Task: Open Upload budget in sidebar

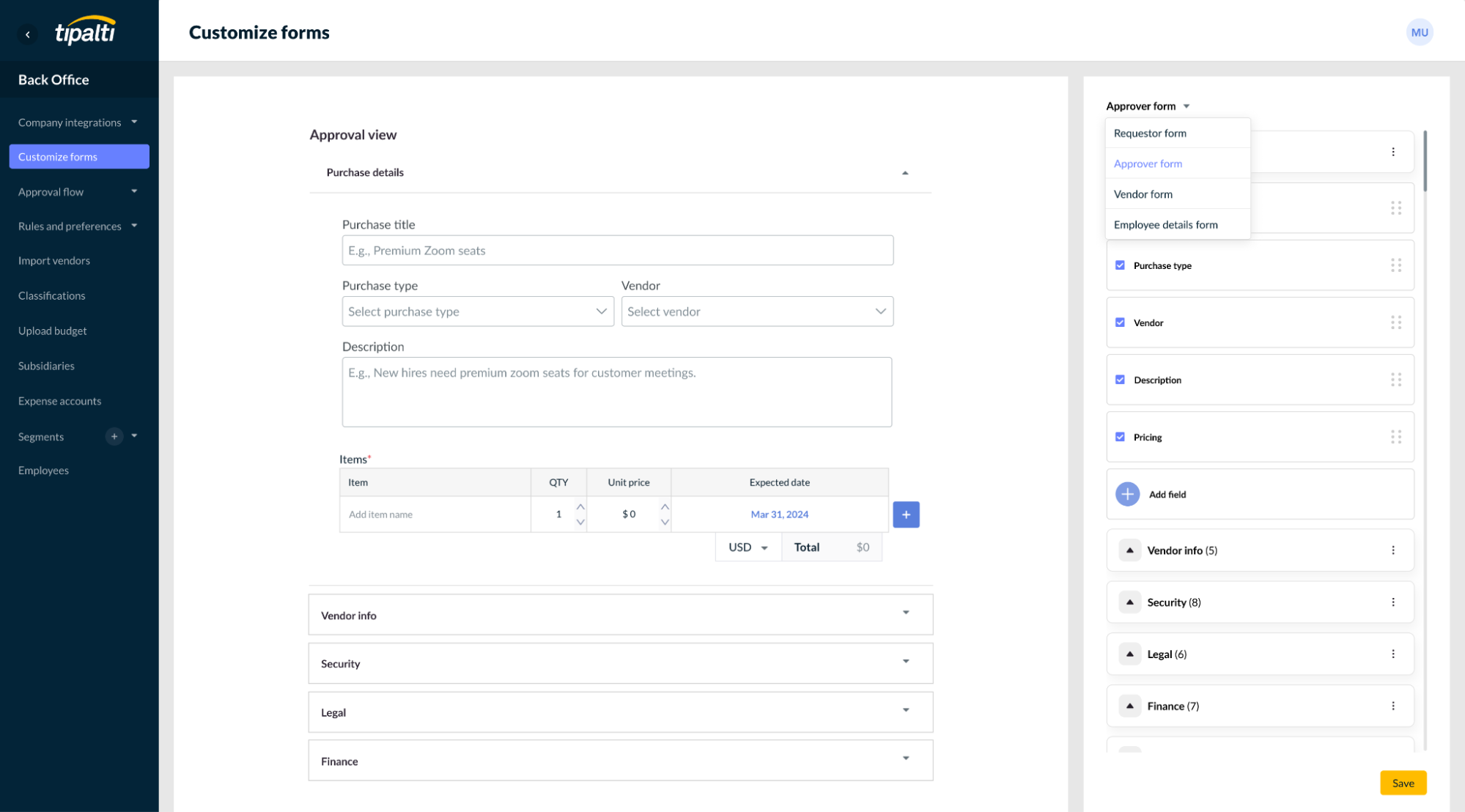Action: click(52, 331)
